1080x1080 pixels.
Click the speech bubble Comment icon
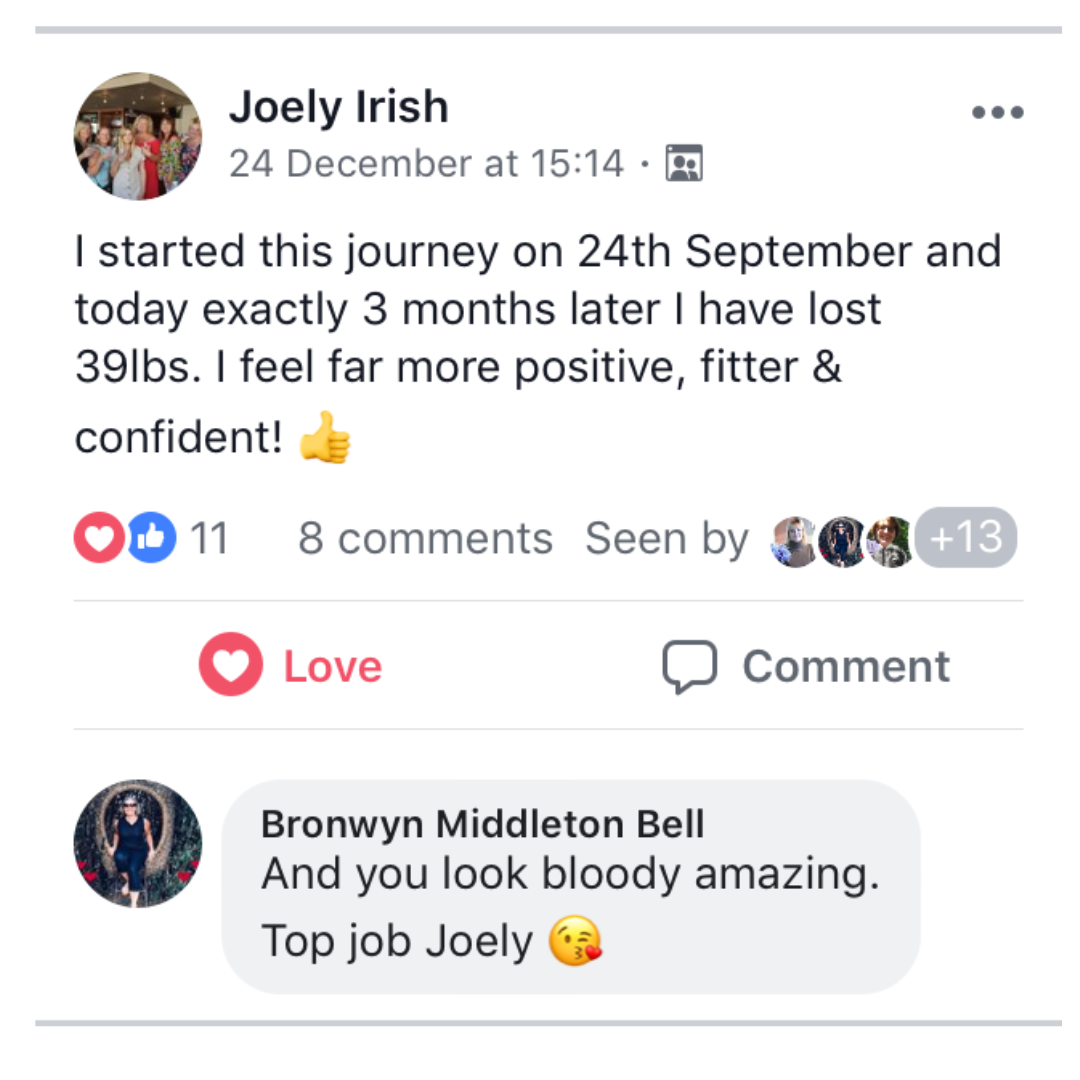pyautogui.click(x=690, y=666)
